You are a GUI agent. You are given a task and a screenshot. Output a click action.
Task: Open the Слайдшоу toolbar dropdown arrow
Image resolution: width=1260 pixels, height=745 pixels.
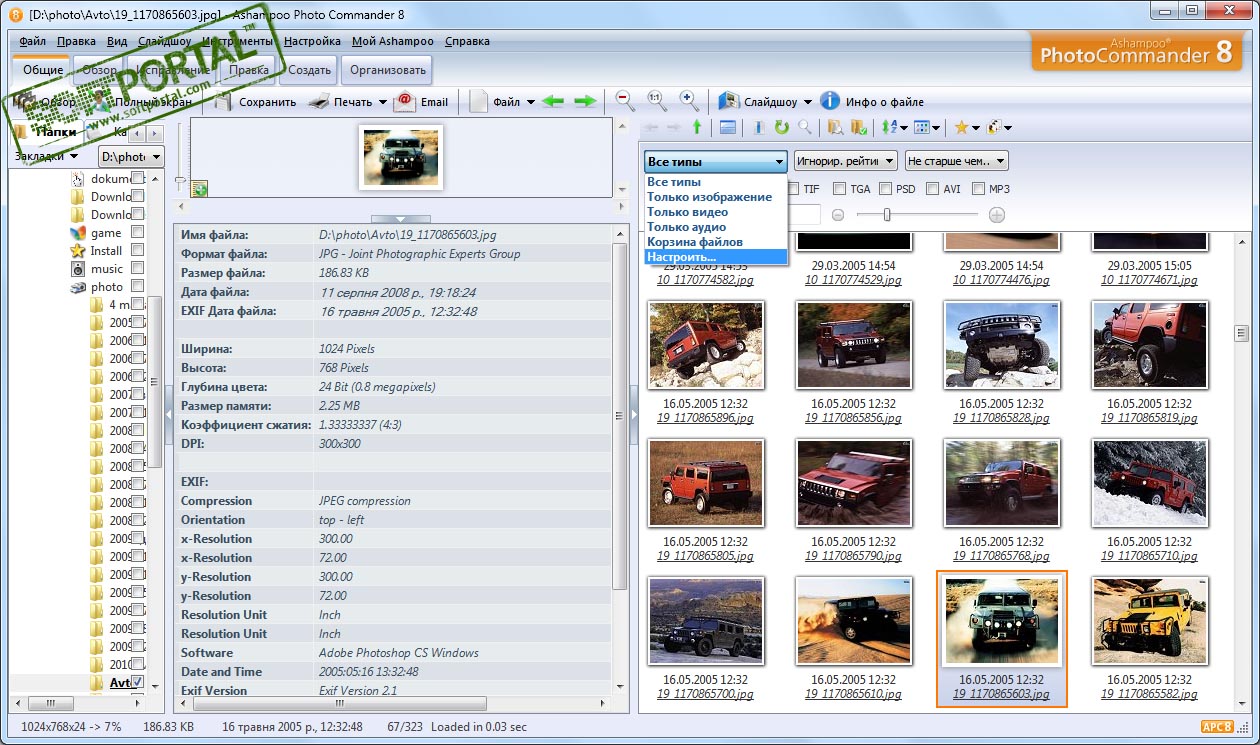[x=807, y=102]
